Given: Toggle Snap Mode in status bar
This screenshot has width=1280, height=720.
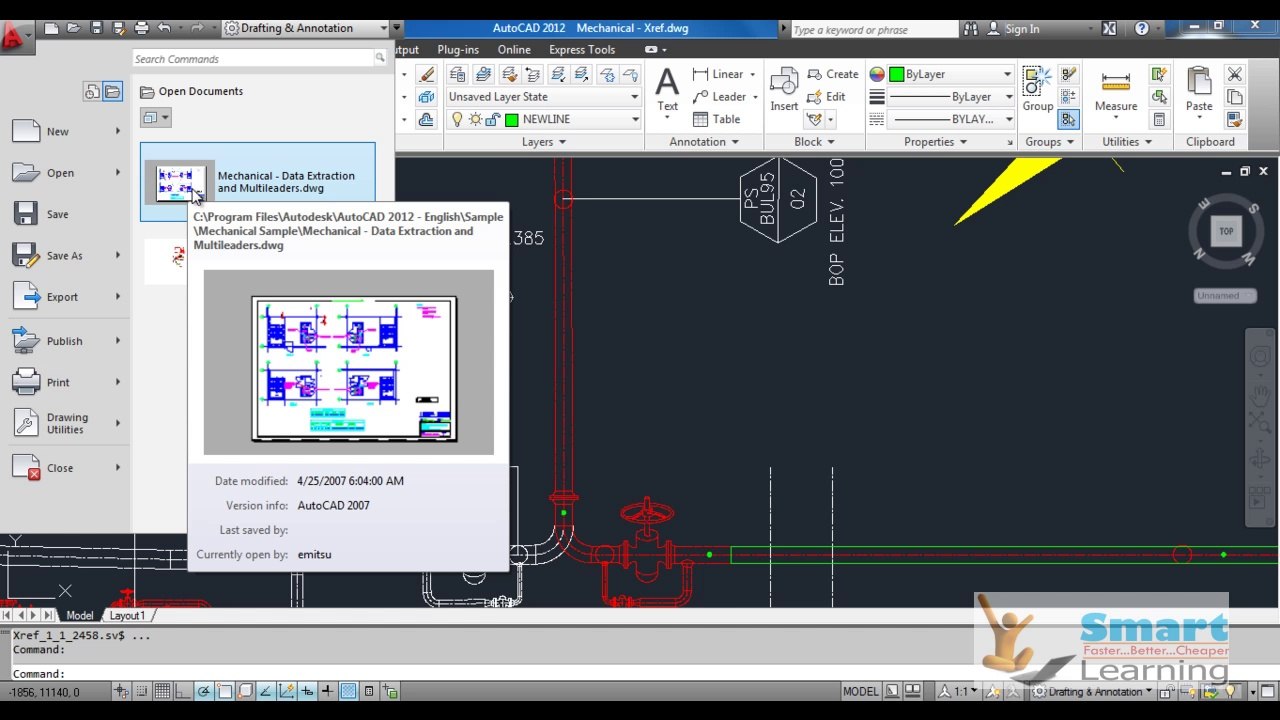Looking at the screenshot, I should (141, 691).
